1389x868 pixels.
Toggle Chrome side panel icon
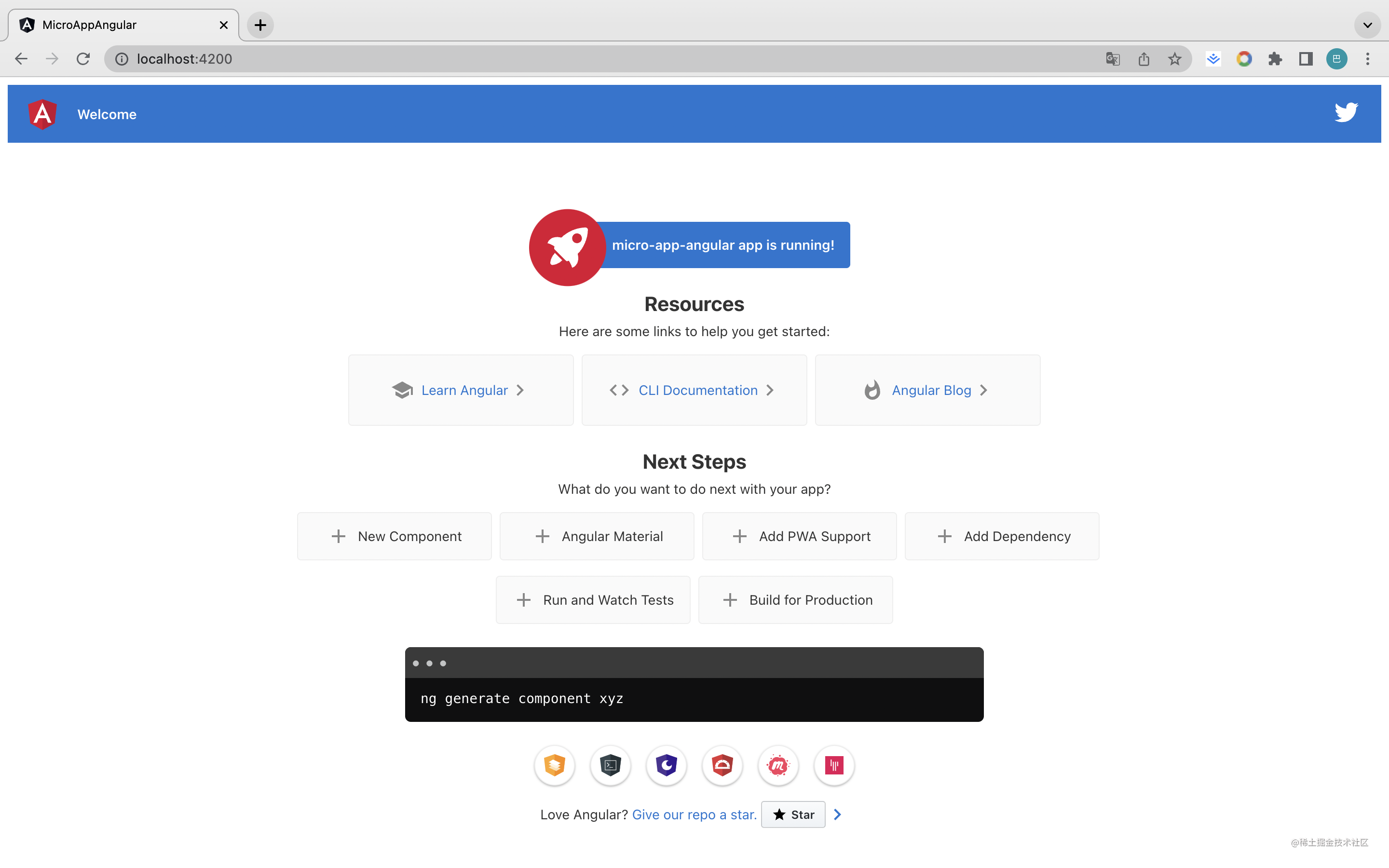pyautogui.click(x=1305, y=59)
